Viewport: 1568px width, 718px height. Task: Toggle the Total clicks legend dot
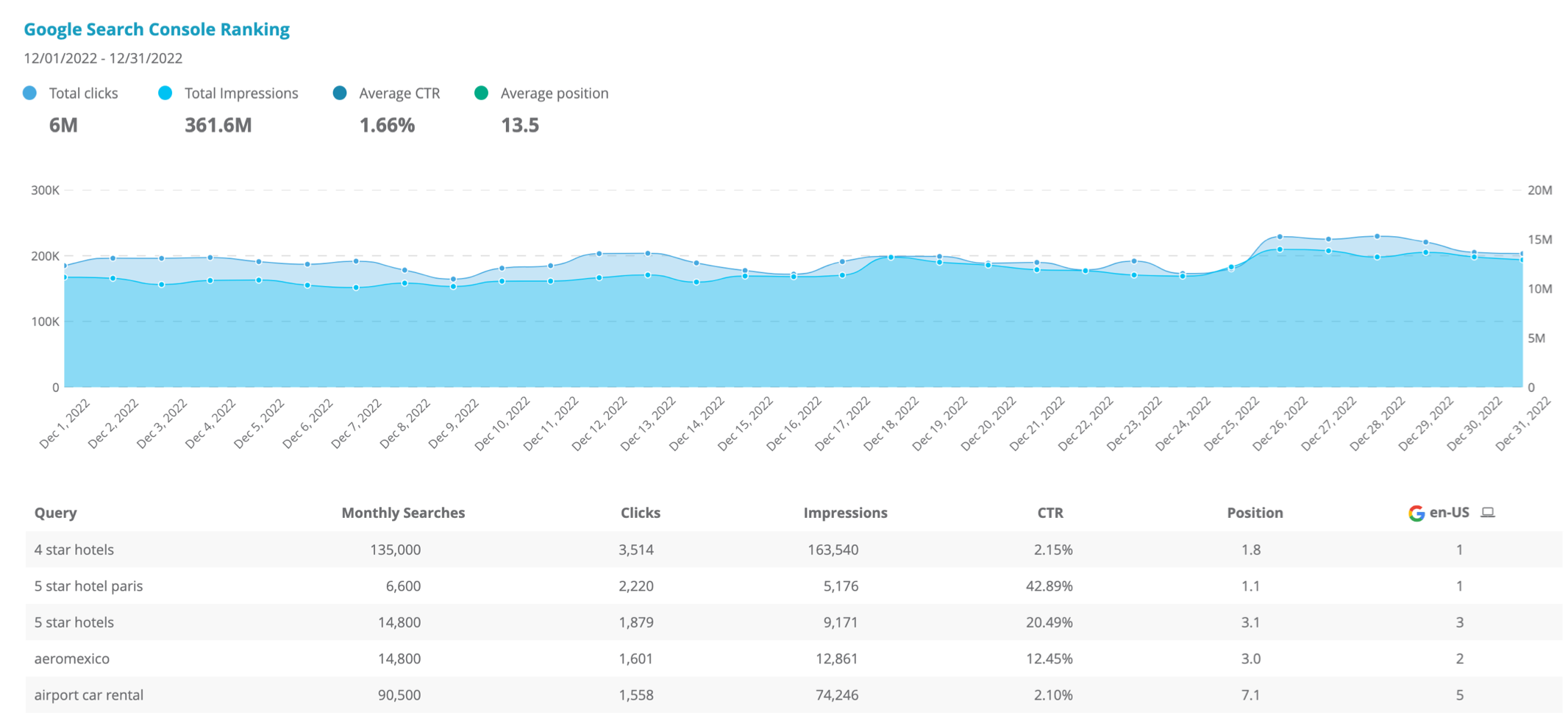[29, 93]
